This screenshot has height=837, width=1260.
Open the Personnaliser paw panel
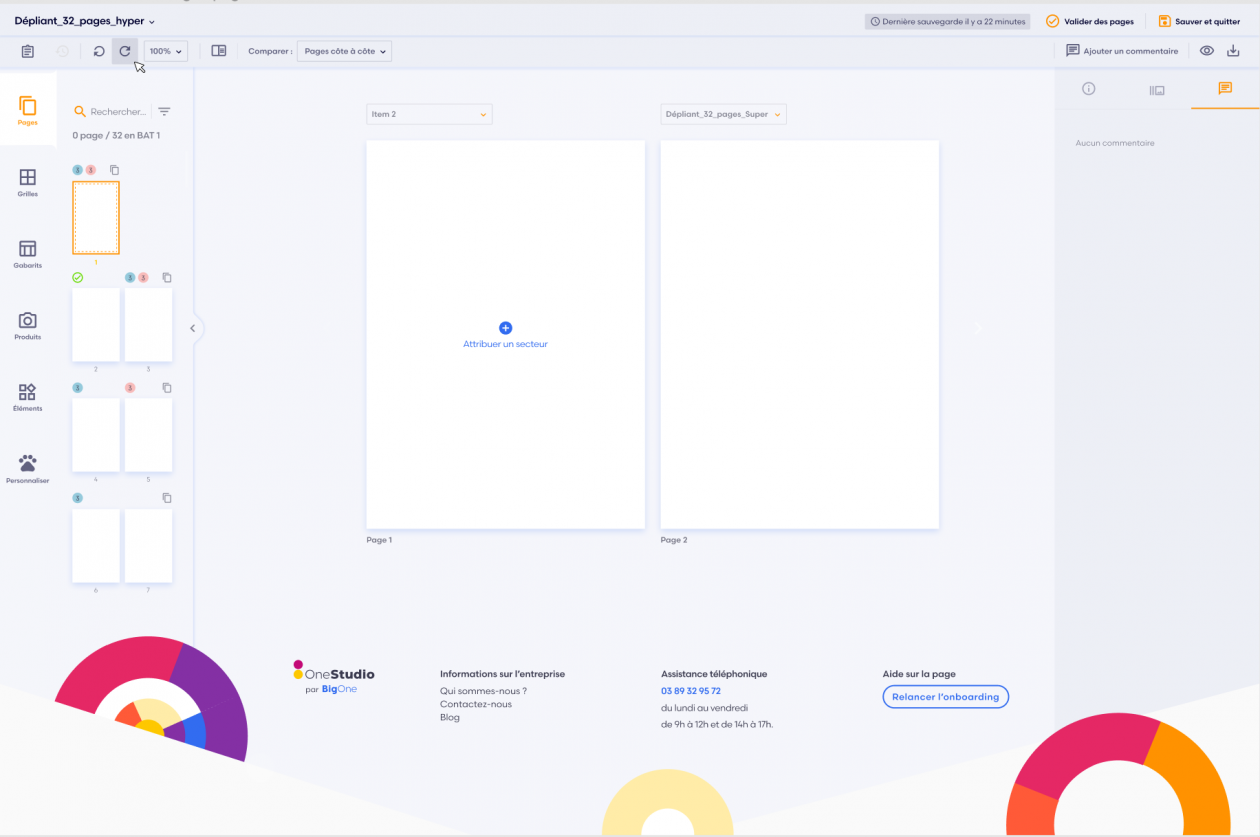pyautogui.click(x=28, y=468)
